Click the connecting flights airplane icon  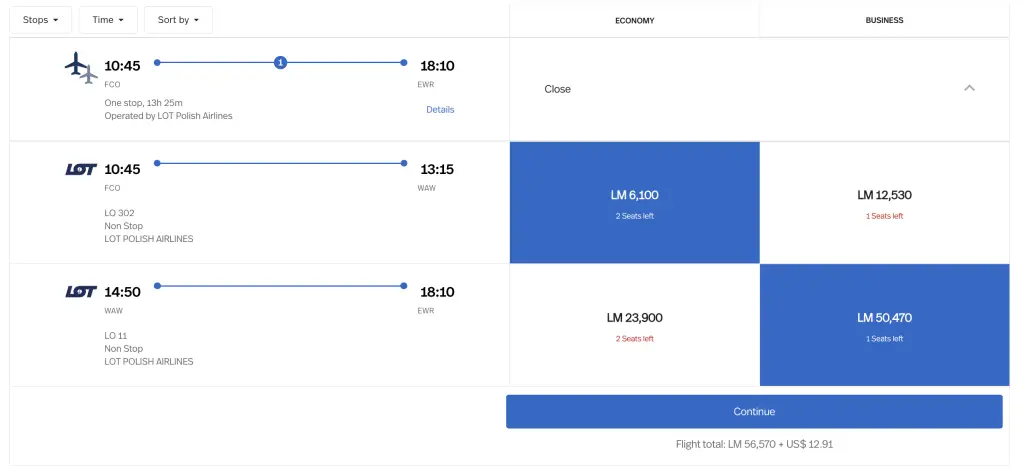point(80,68)
